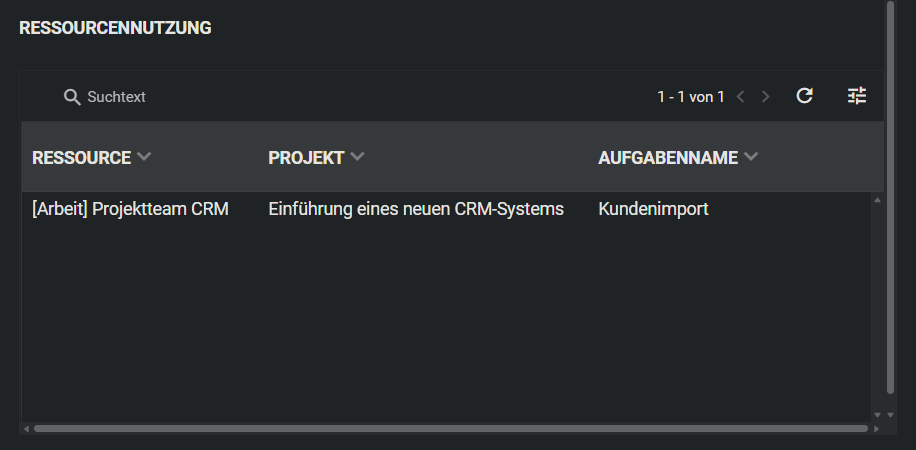Screen dimensions: 916x450
Task: Click the magnifier search icon
Action: pos(72,97)
